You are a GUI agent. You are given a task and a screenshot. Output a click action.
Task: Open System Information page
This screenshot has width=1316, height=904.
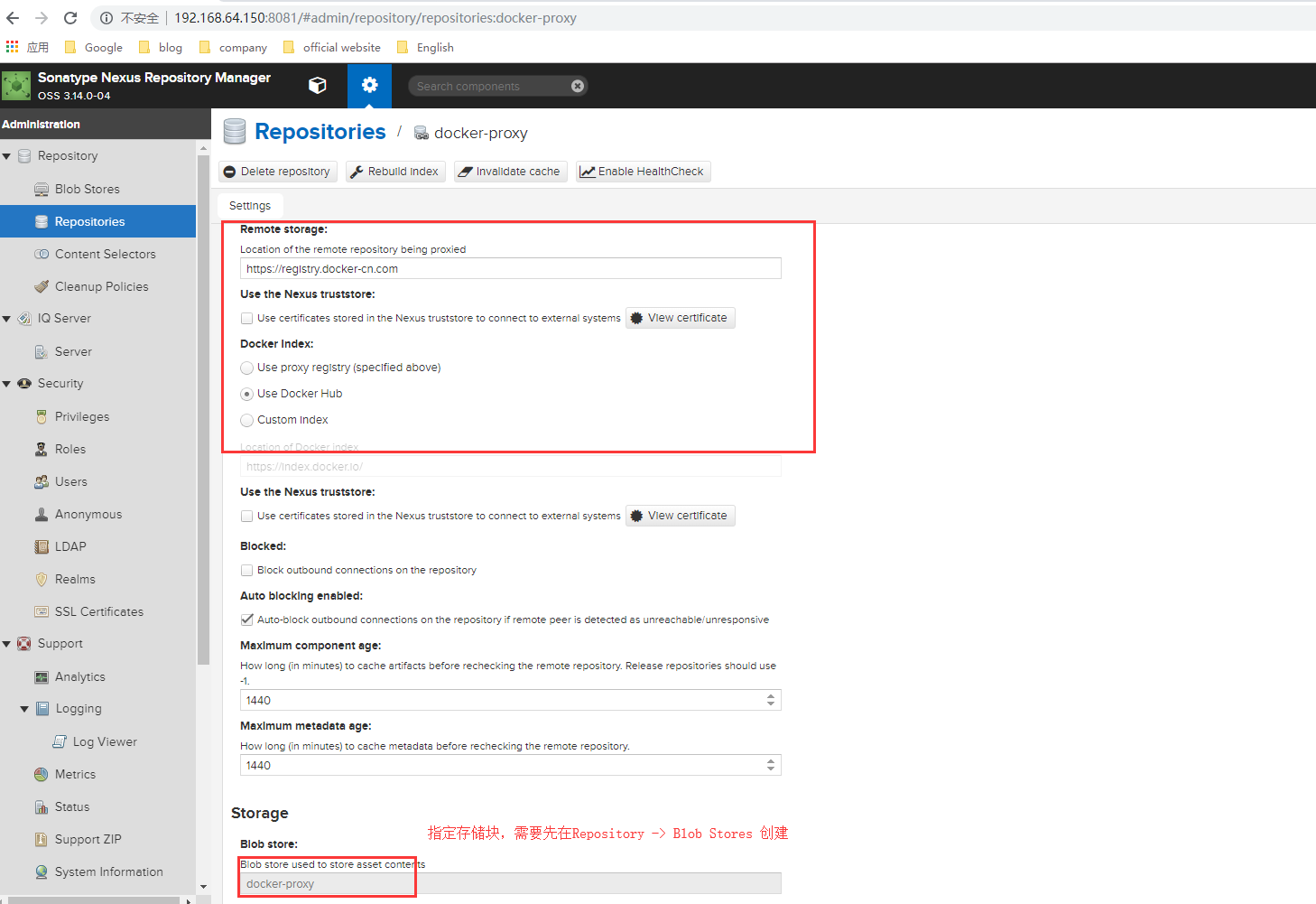108,871
